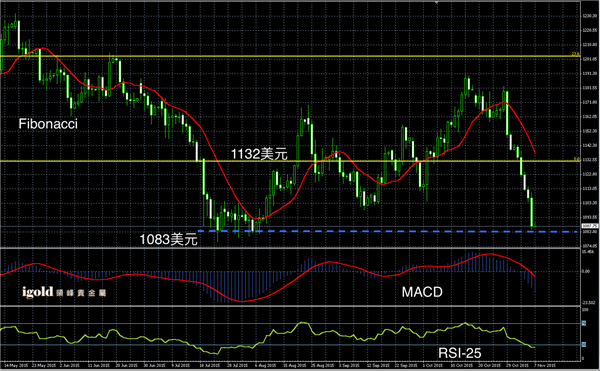Image resolution: width=600 pixels, height=371 pixels.
Task: Click the RSI upper level marker box
Action: (584, 324)
